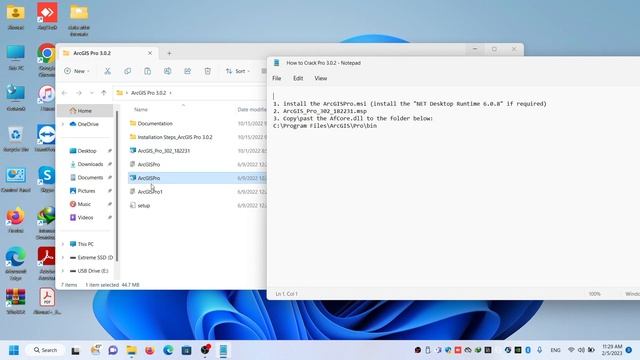Select the Skype desktop icon
This screenshot has width=640, height=360.
point(47,179)
